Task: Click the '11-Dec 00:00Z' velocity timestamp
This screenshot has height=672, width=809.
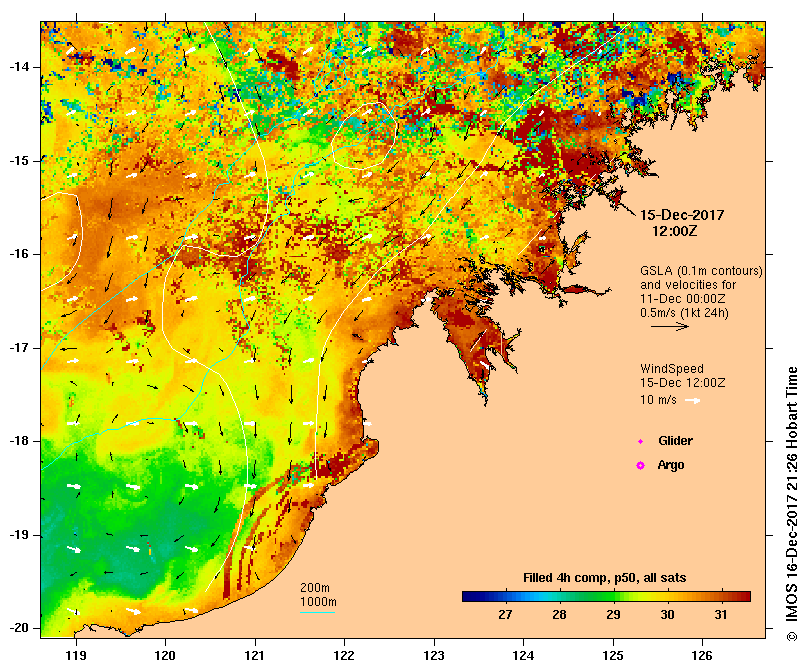Action: pos(683,298)
